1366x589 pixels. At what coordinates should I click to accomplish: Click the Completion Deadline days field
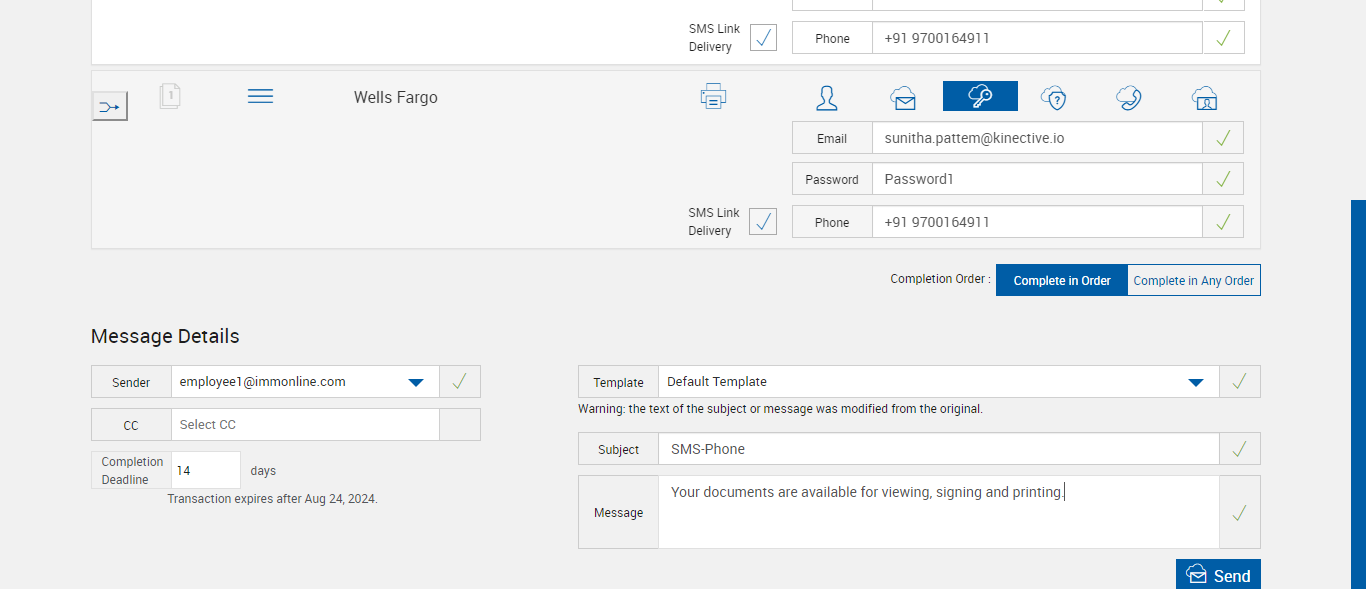tap(206, 470)
